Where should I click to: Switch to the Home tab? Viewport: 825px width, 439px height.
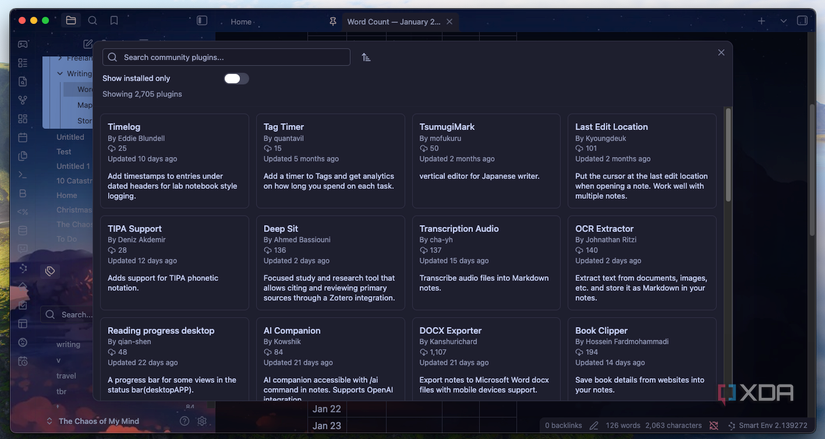(x=241, y=22)
